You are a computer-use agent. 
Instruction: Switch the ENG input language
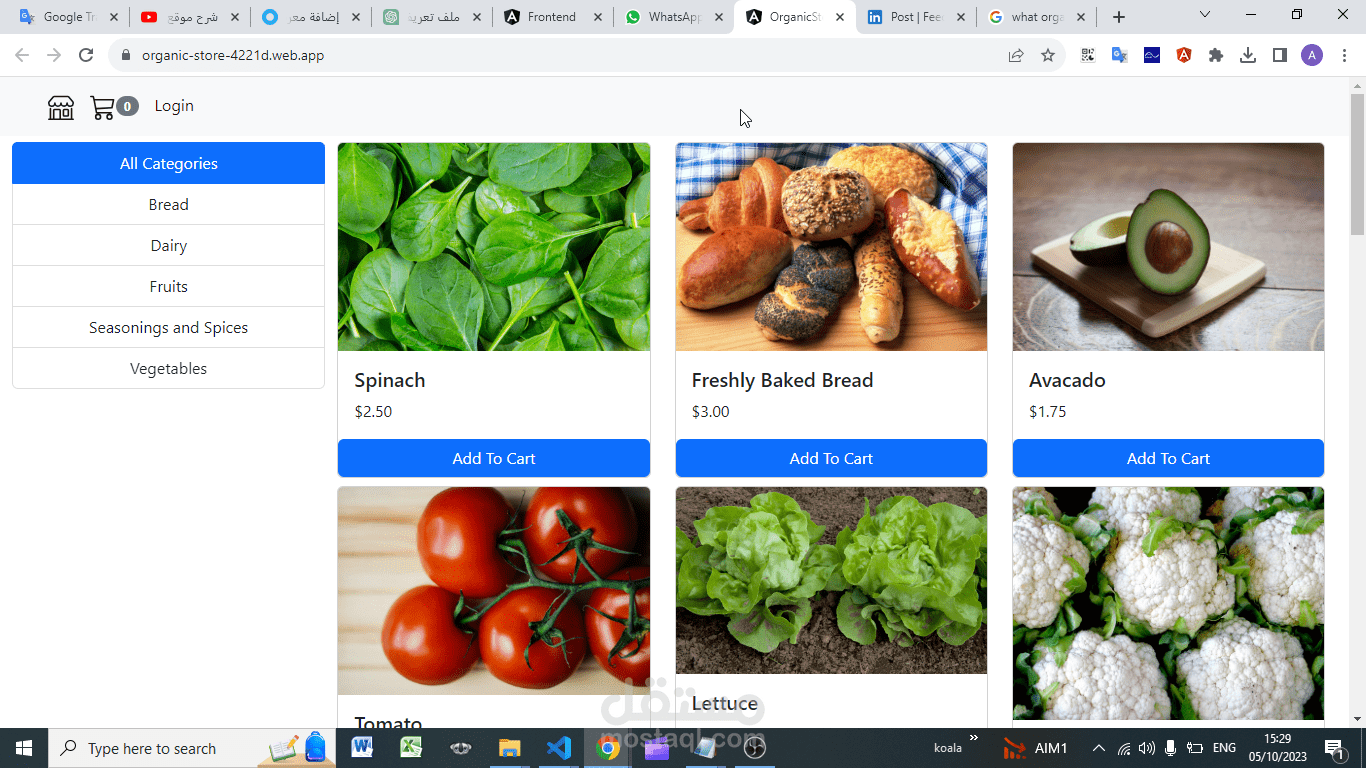(x=1224, y=748)
